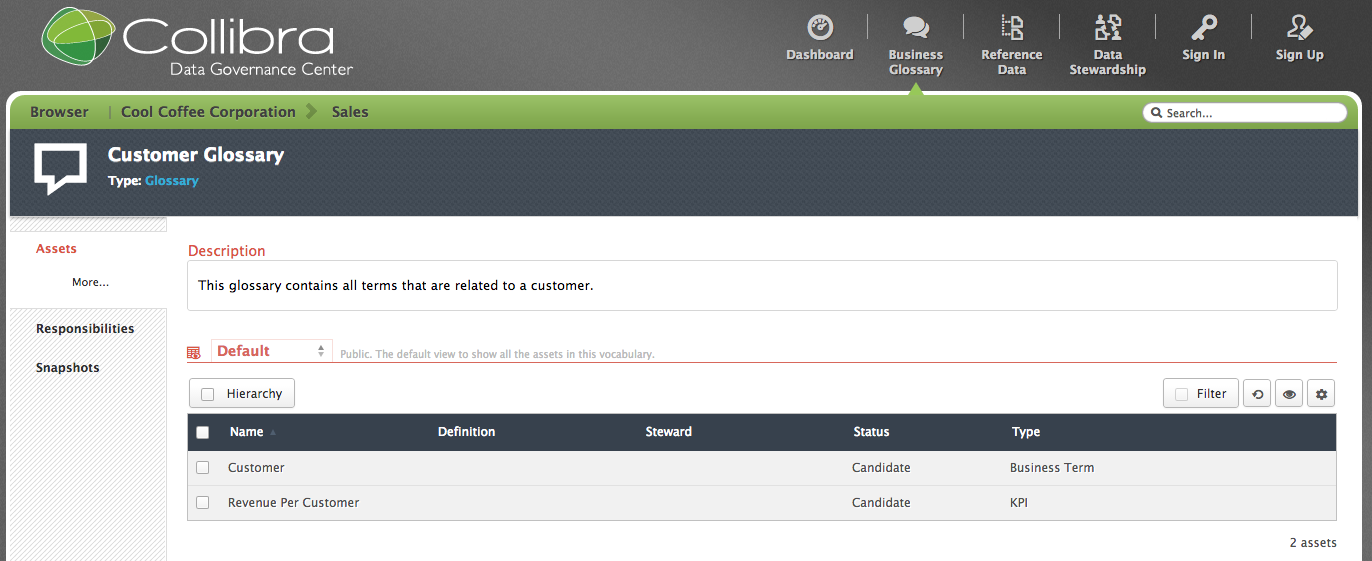Viewport: 1372px width, 561px height.
Task: Expand More... in the sidebar
Action: pyautogui.click(x=90, y=282)
